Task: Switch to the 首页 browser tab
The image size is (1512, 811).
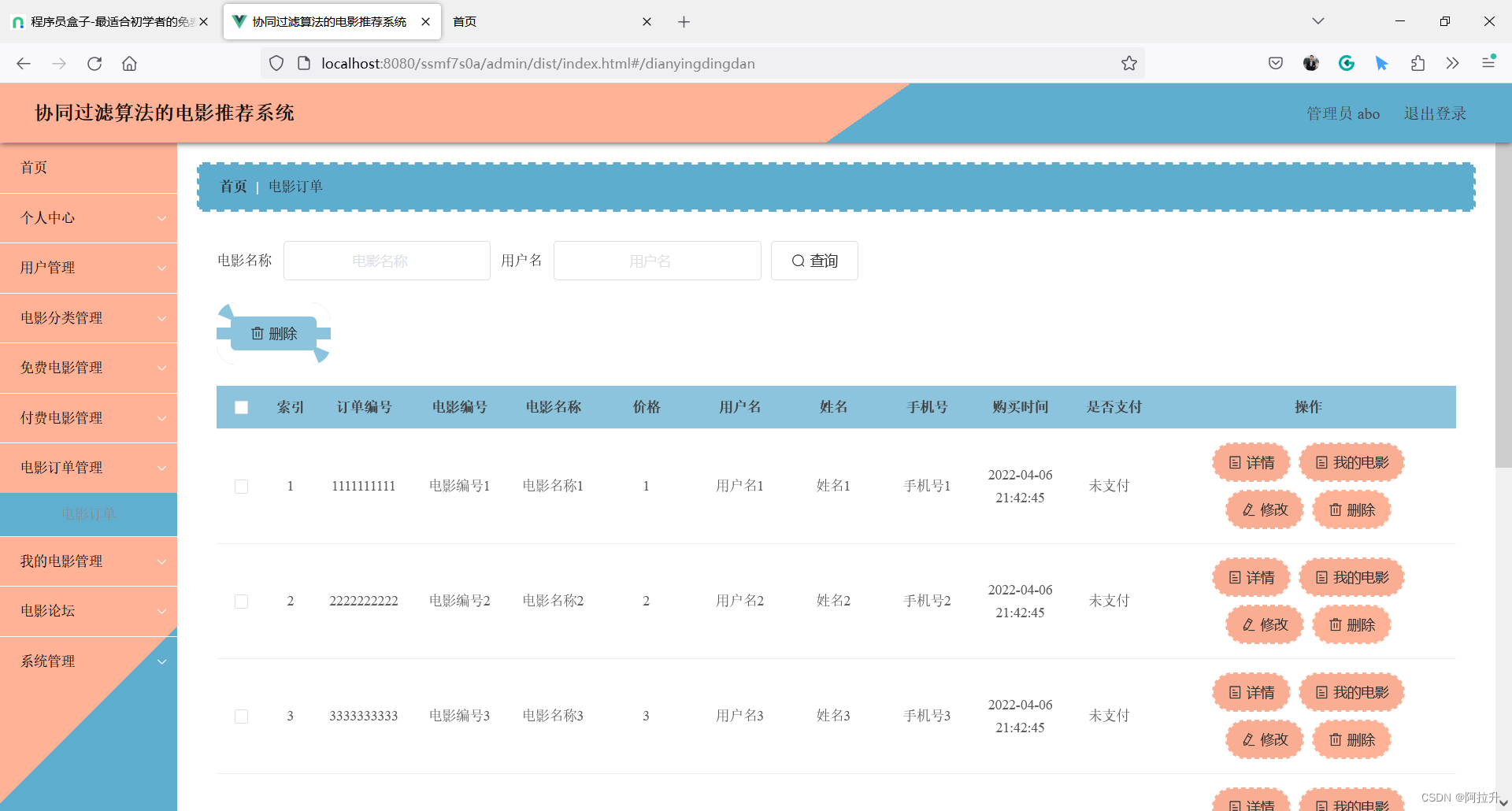Action: click(543, 22)
